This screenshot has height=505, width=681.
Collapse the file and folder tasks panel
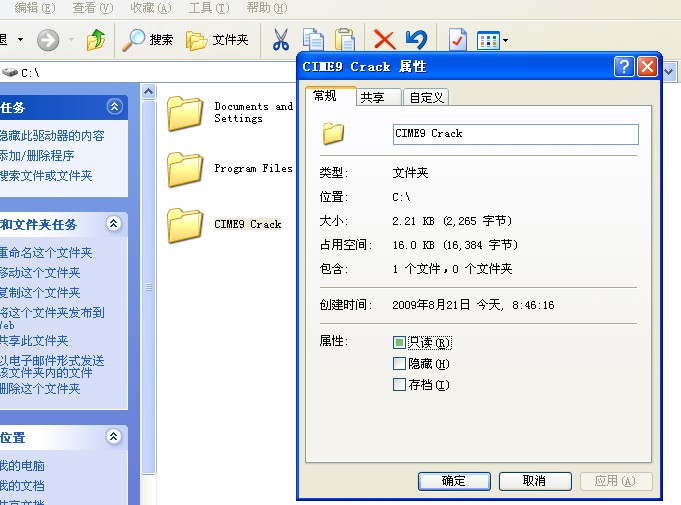tap(114, 224)
